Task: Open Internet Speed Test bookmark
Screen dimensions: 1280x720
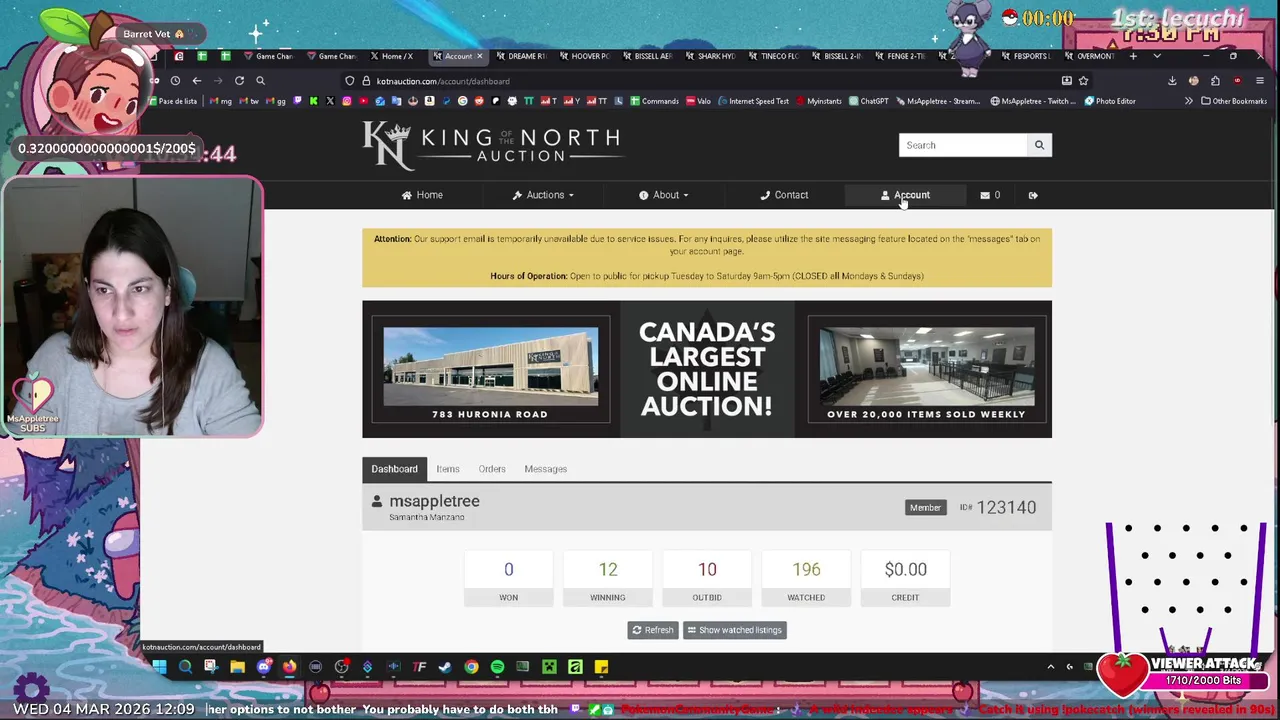Action: (752, 101)
